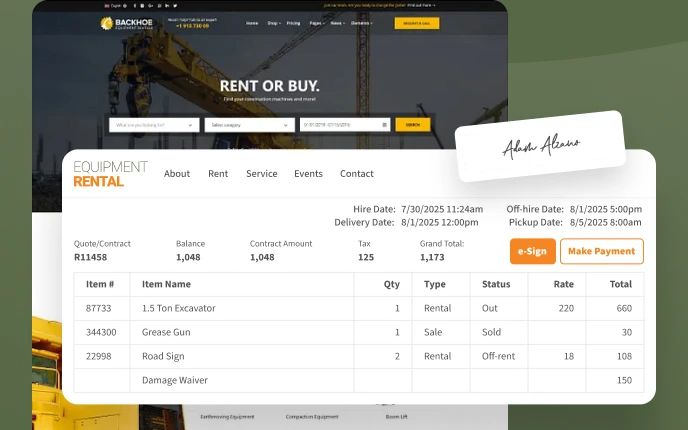Click the orange e-Sign button
688x430 pixels.
click(x=533, y=251)
